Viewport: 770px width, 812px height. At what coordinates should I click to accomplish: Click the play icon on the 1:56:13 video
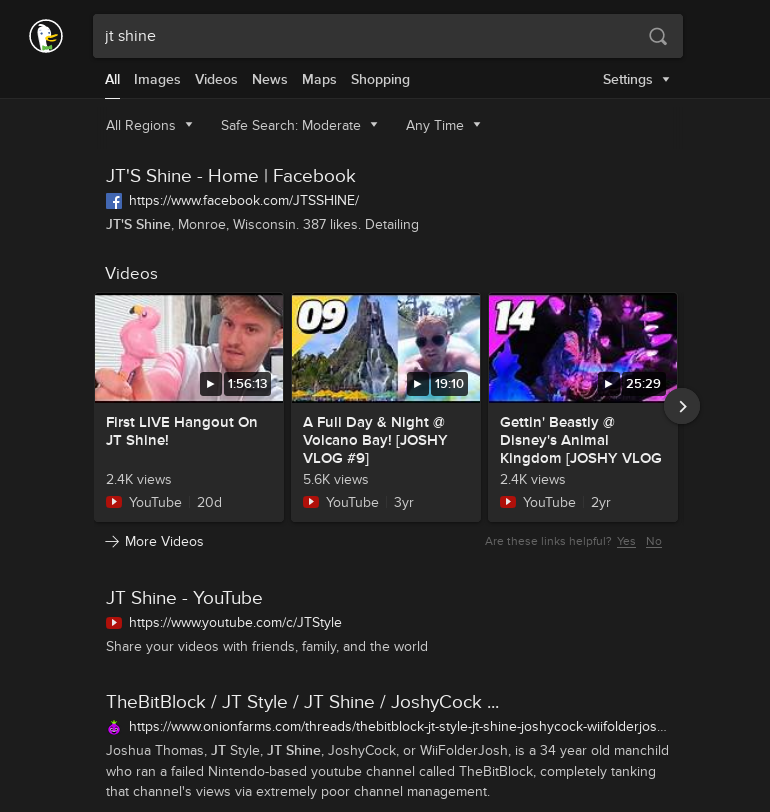click(x=210, y=383)
